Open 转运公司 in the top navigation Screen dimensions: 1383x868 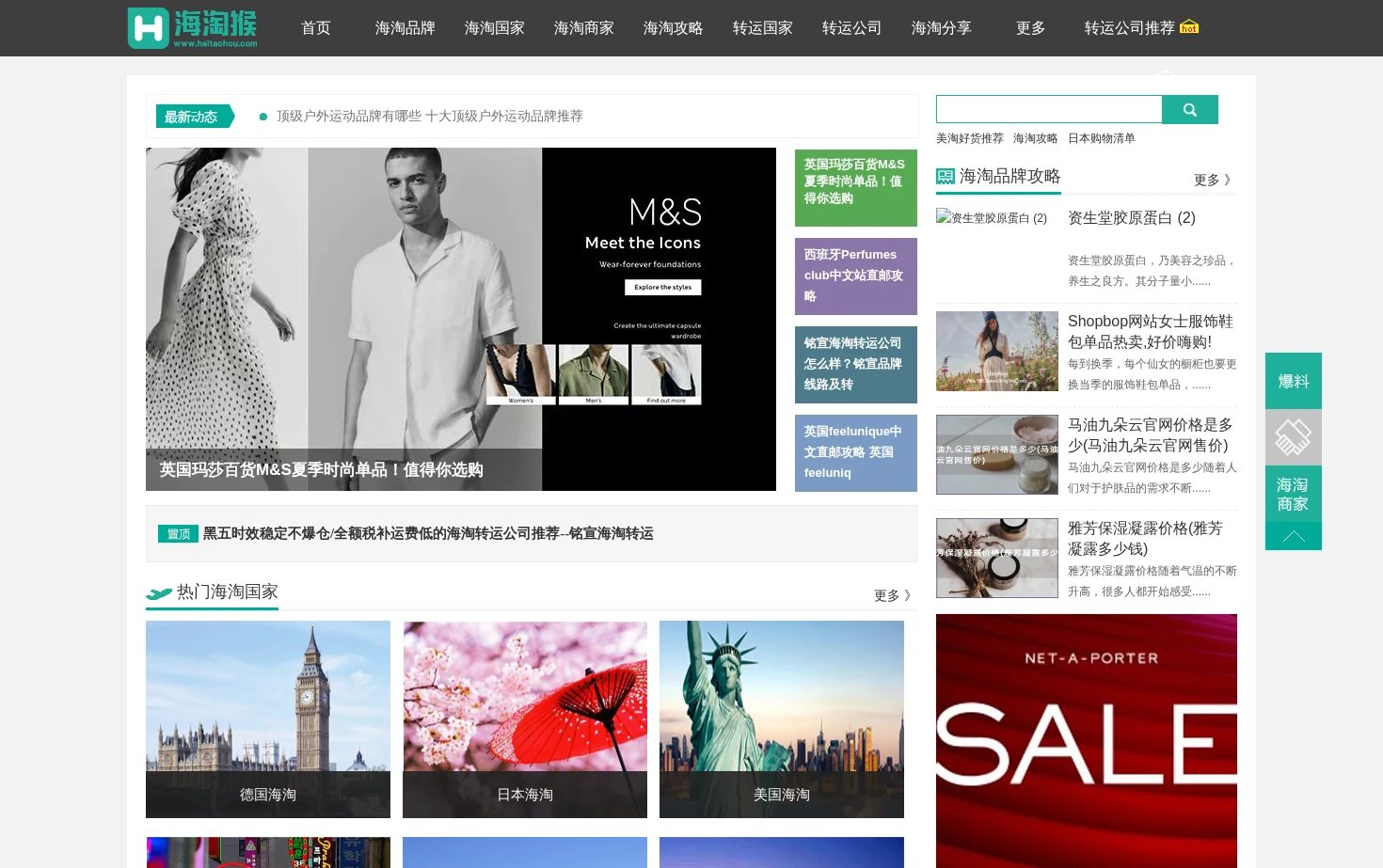[x=852, y=28]
